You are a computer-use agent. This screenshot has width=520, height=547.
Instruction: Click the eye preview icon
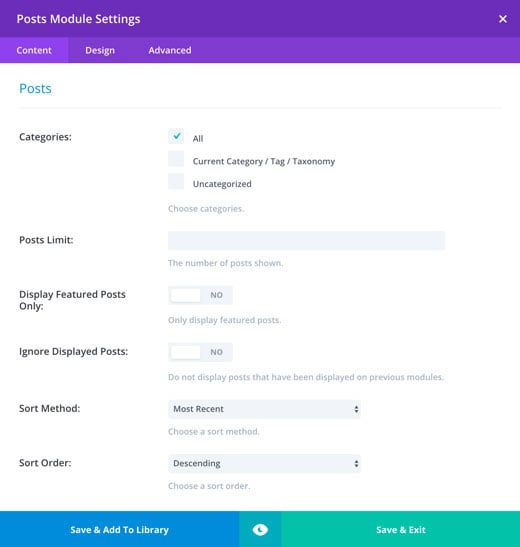point(260,530)
